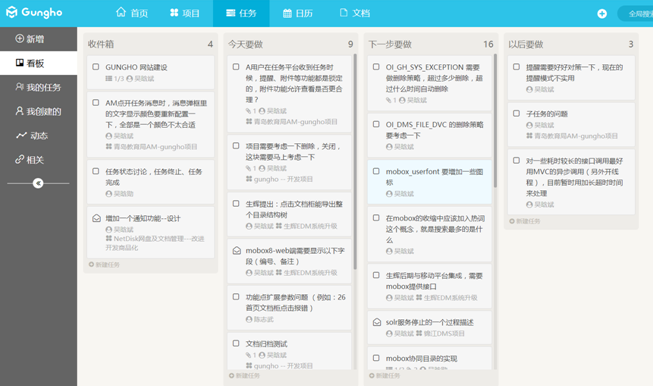Open the 全局搜索 search box

tap(636, 14)
